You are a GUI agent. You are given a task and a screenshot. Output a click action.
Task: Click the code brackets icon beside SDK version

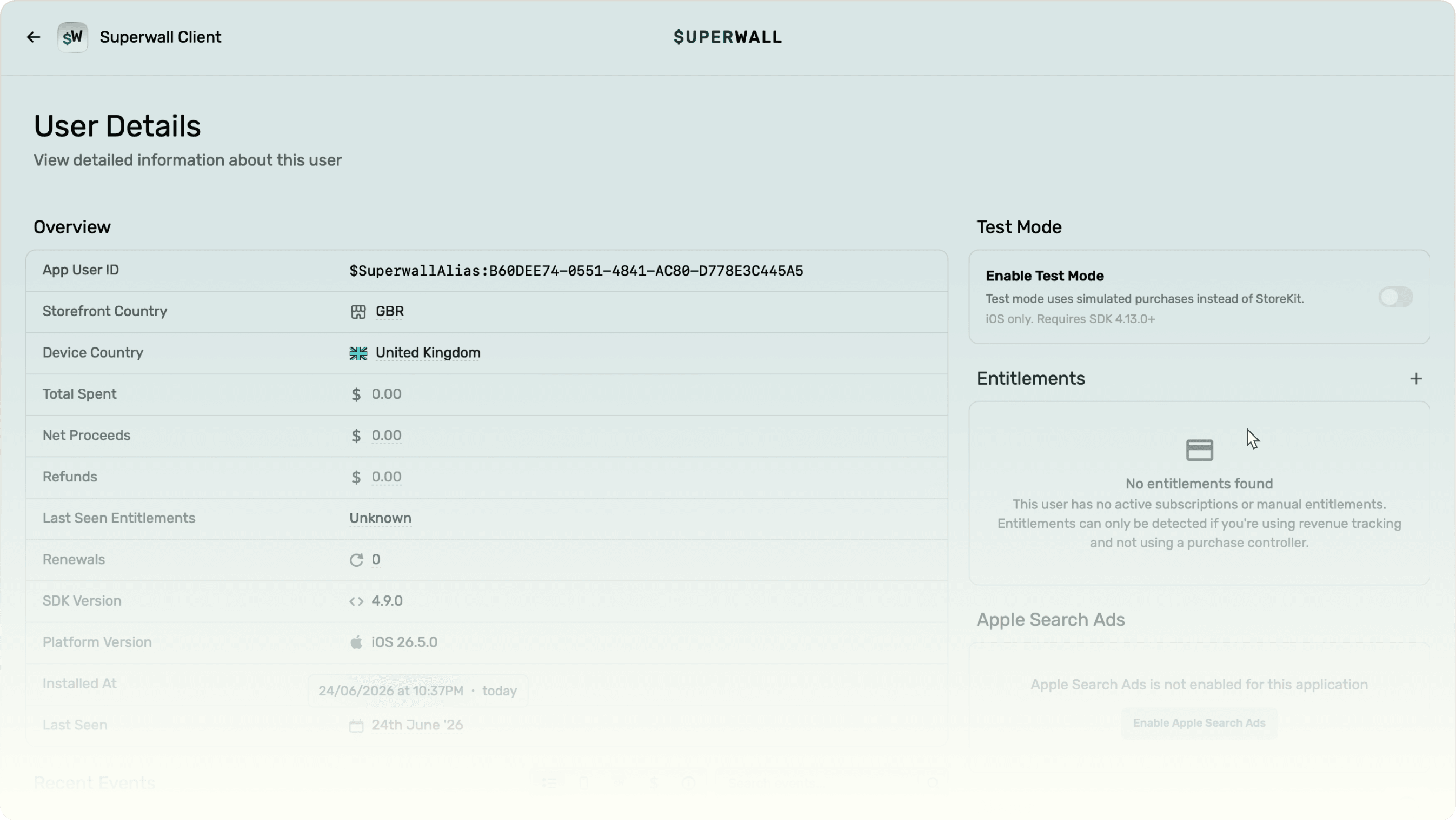pos(356,601)
